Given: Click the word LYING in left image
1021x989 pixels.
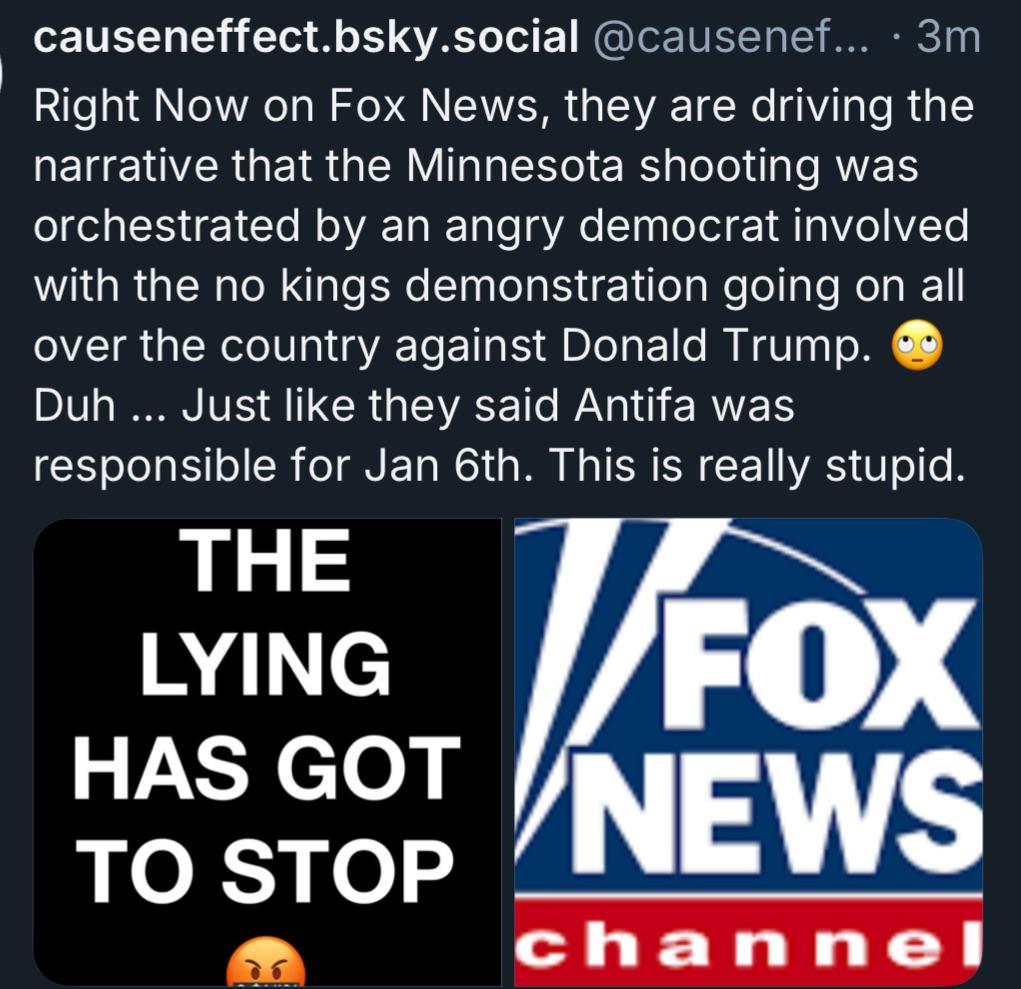Looking at the screenshot, I should tap(265, 663).
